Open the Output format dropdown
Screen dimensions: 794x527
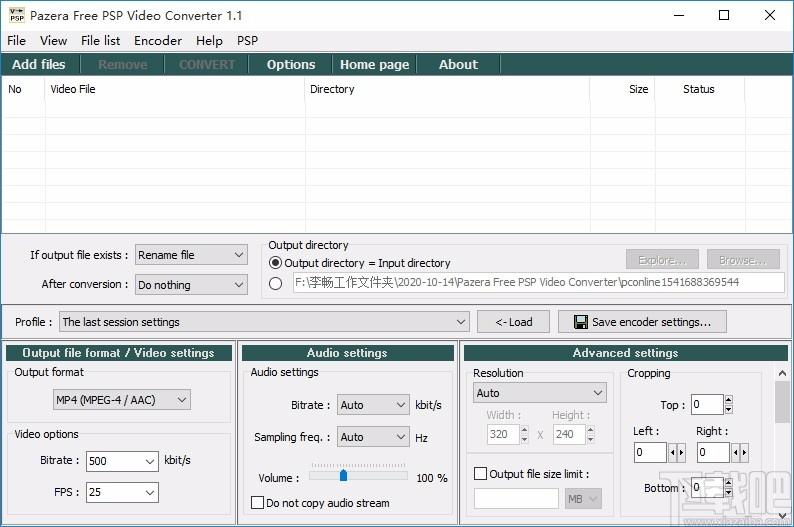pos(122,400)
